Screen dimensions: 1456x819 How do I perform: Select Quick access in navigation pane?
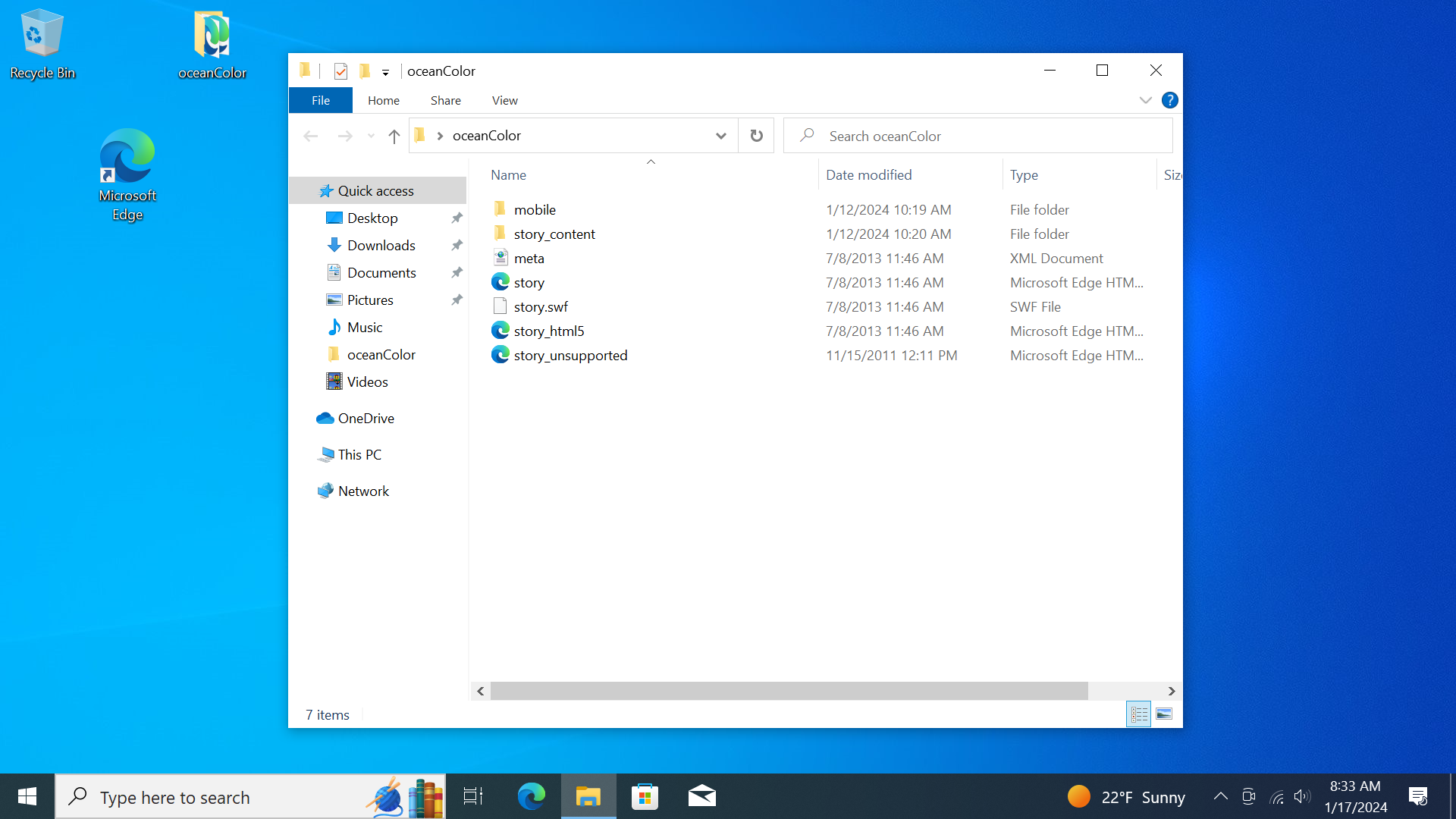[378, 191]
